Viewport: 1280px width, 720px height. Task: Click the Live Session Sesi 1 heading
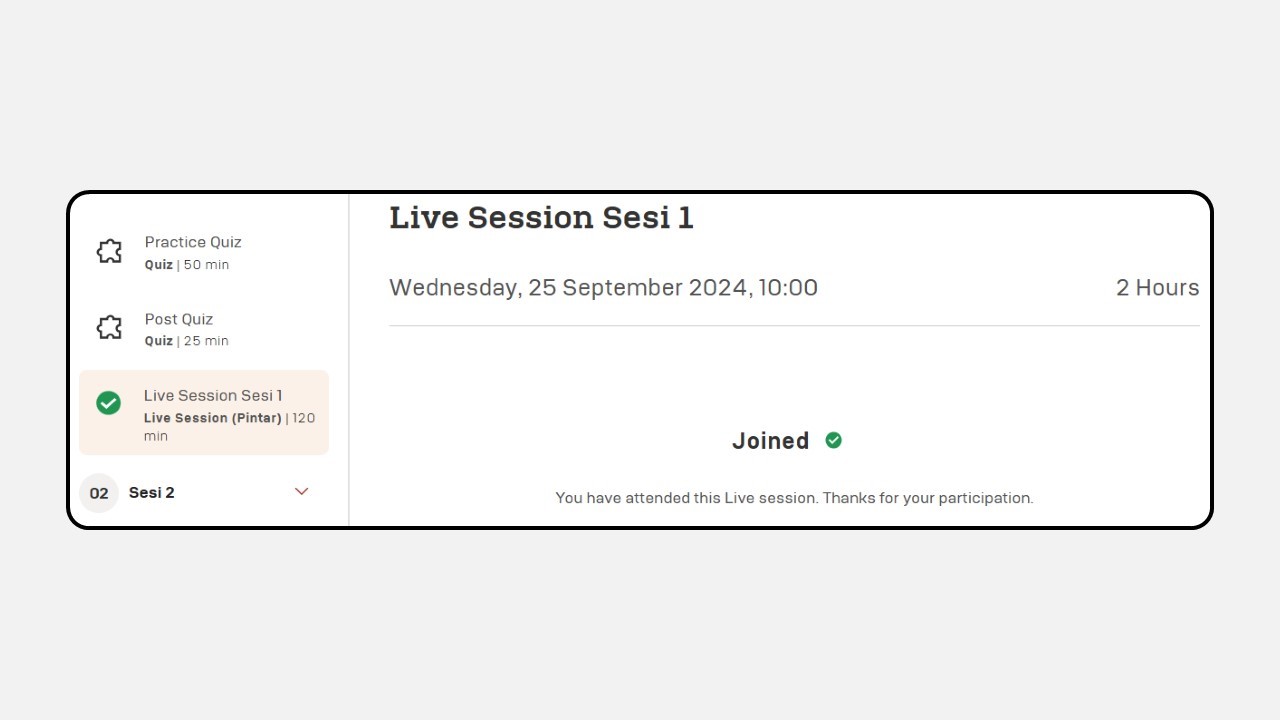[541, 217]
